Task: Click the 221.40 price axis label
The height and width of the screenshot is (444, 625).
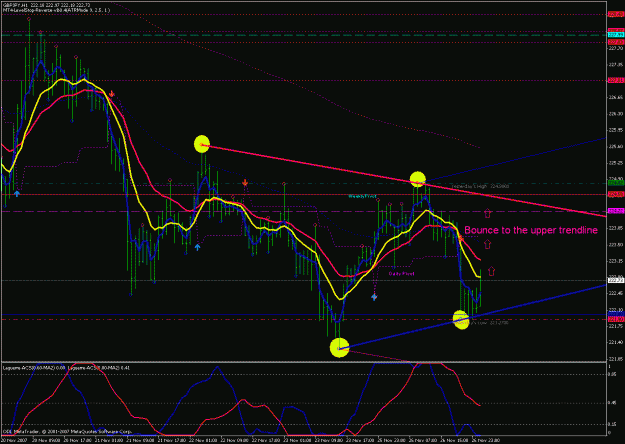Action: [x=615, y=342]
